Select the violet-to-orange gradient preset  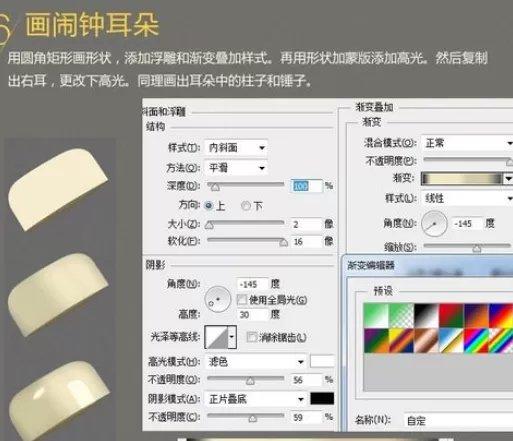click(x=476, y=315)
